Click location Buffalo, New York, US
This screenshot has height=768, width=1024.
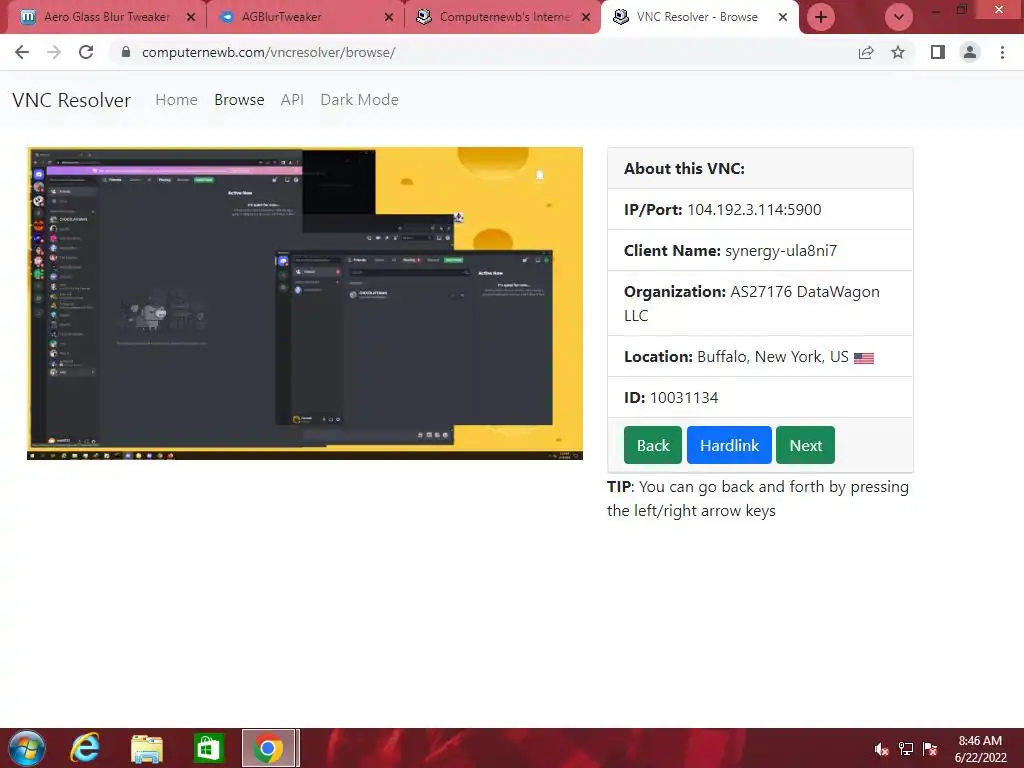pos(773,357)
